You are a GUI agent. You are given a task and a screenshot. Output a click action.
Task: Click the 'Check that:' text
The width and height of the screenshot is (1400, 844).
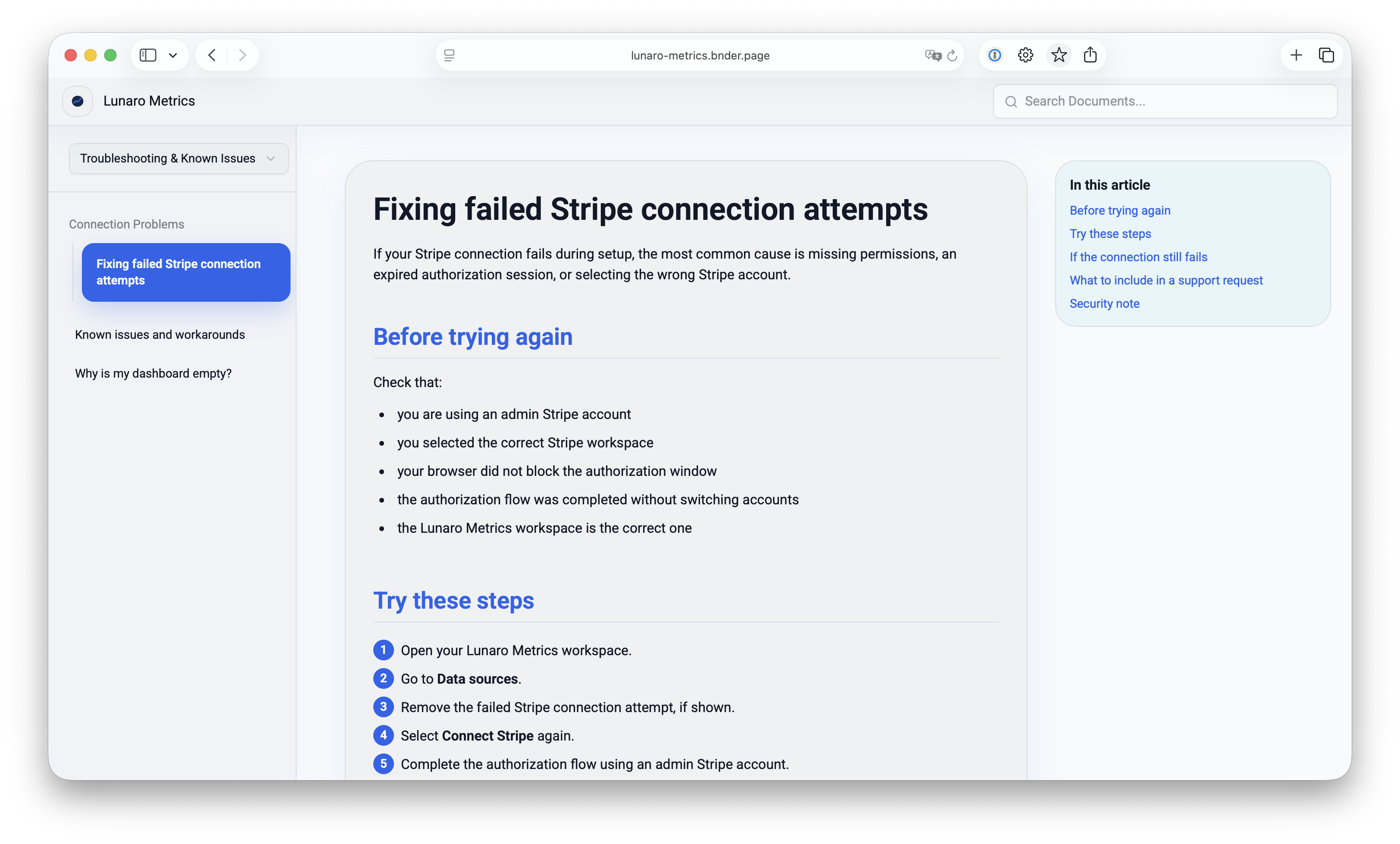click(x=407, y=382)
